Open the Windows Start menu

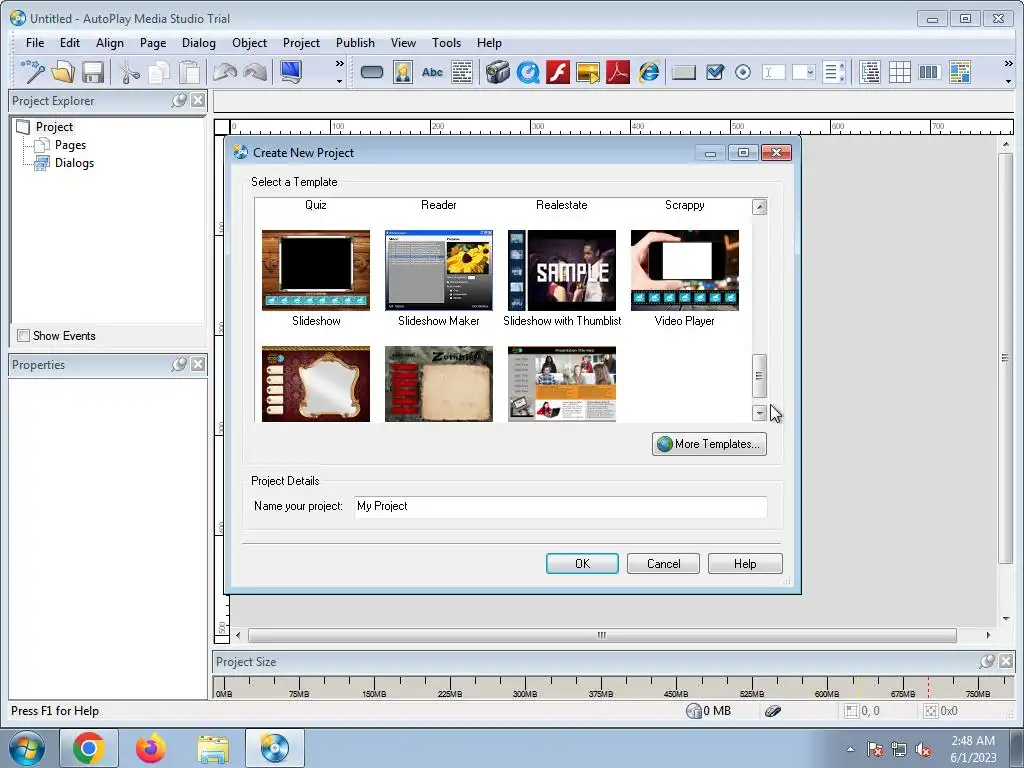pos(27,748)
